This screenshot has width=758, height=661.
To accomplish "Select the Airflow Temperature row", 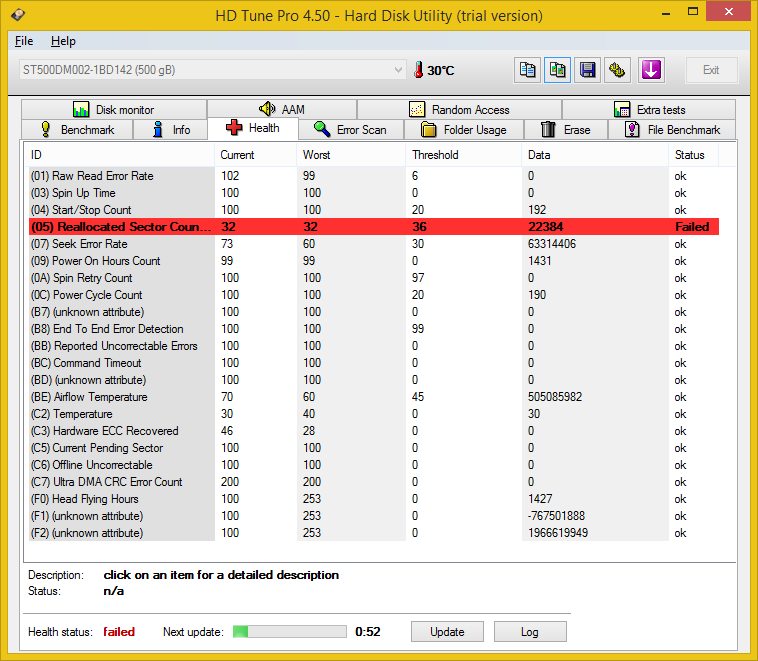I will coord(374,397).
